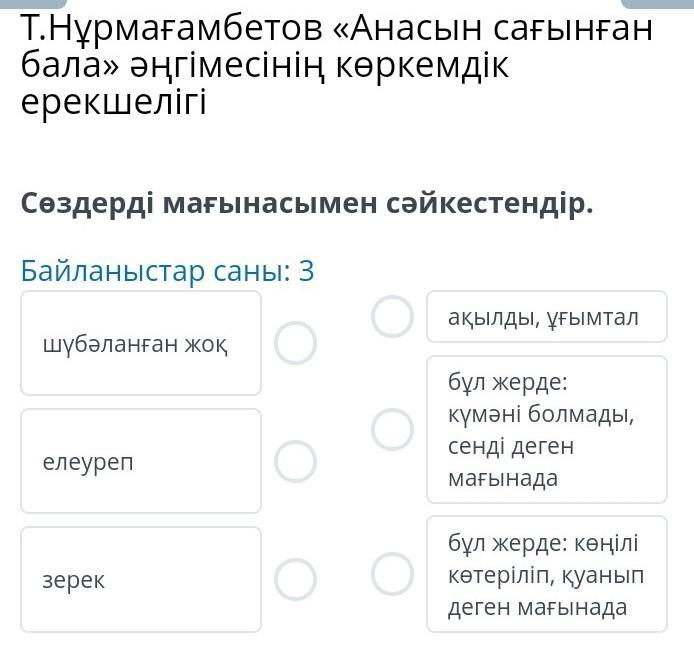Select the connector circle next to елеуреп
This screenshot has height=665, width=694.
(295, 461)
